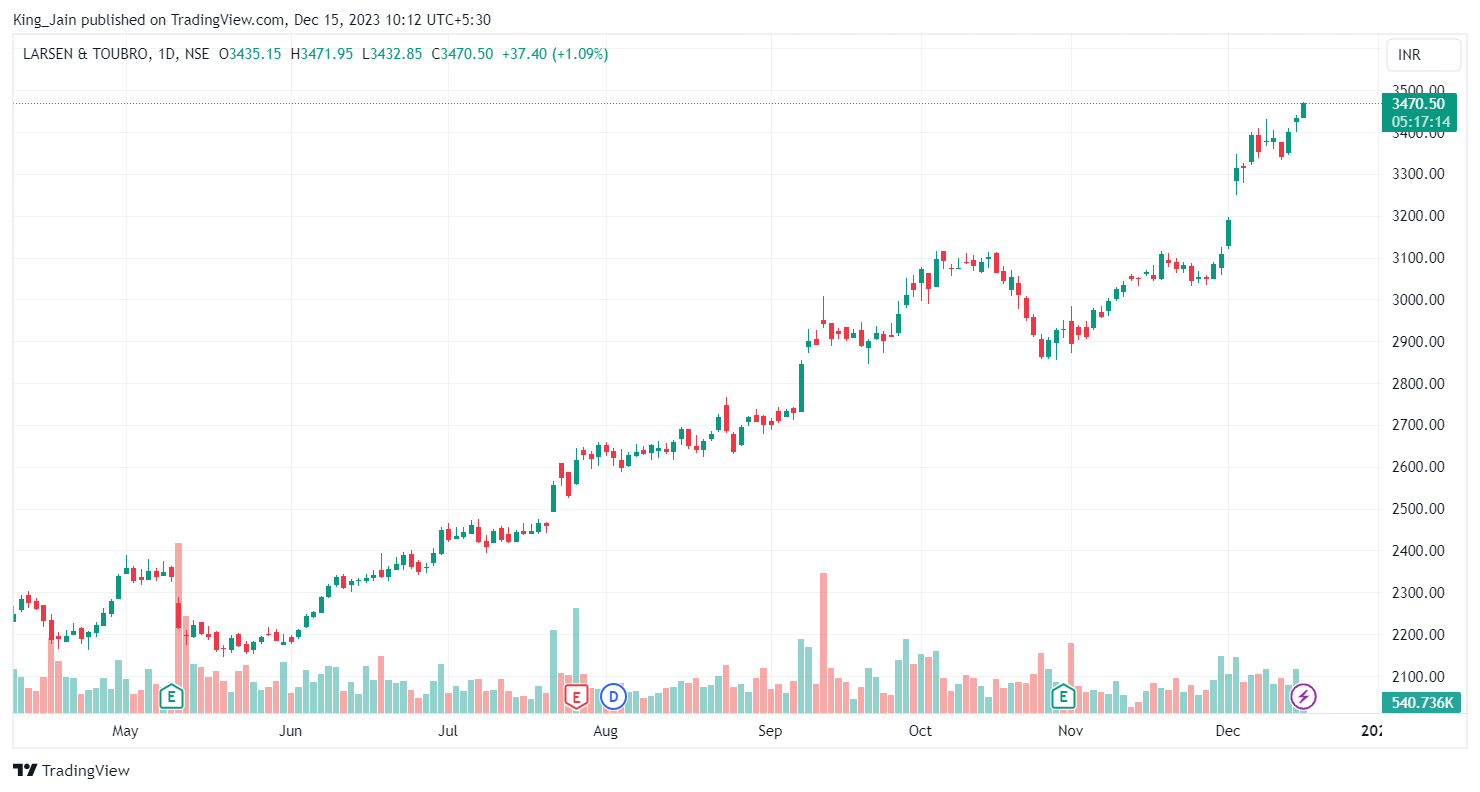Click the tallest red volume bar in September
The image size is (1480, 792).
(824, 643)
